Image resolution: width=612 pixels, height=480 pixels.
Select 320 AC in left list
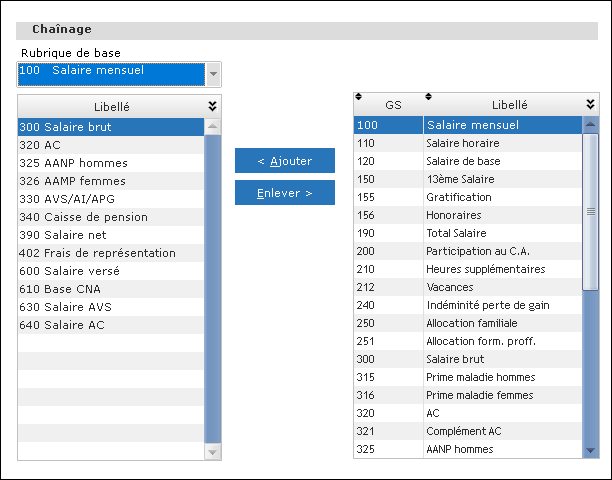(x=110, y=145)
